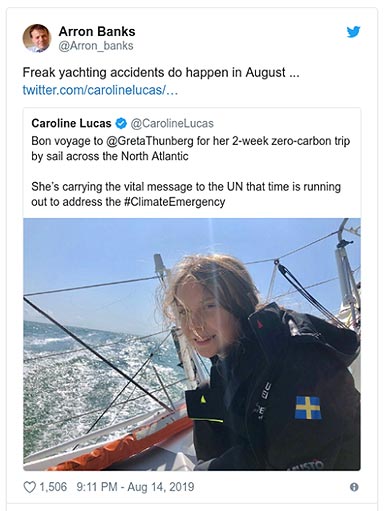Click the Swedish flag patch in photo
The height and width of the screenshot is (511, 384).
point(308,407)
